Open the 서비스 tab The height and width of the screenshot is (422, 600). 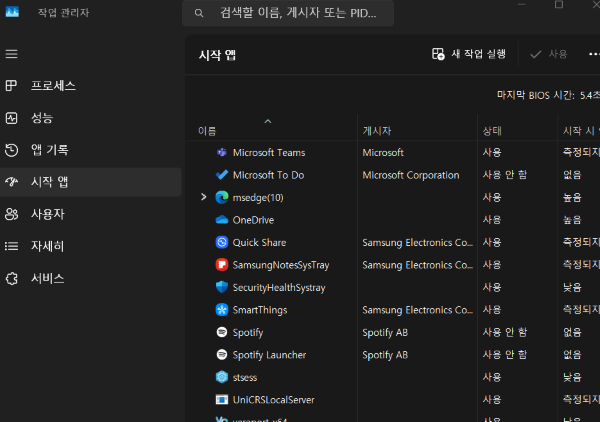(x=91, y=279)
